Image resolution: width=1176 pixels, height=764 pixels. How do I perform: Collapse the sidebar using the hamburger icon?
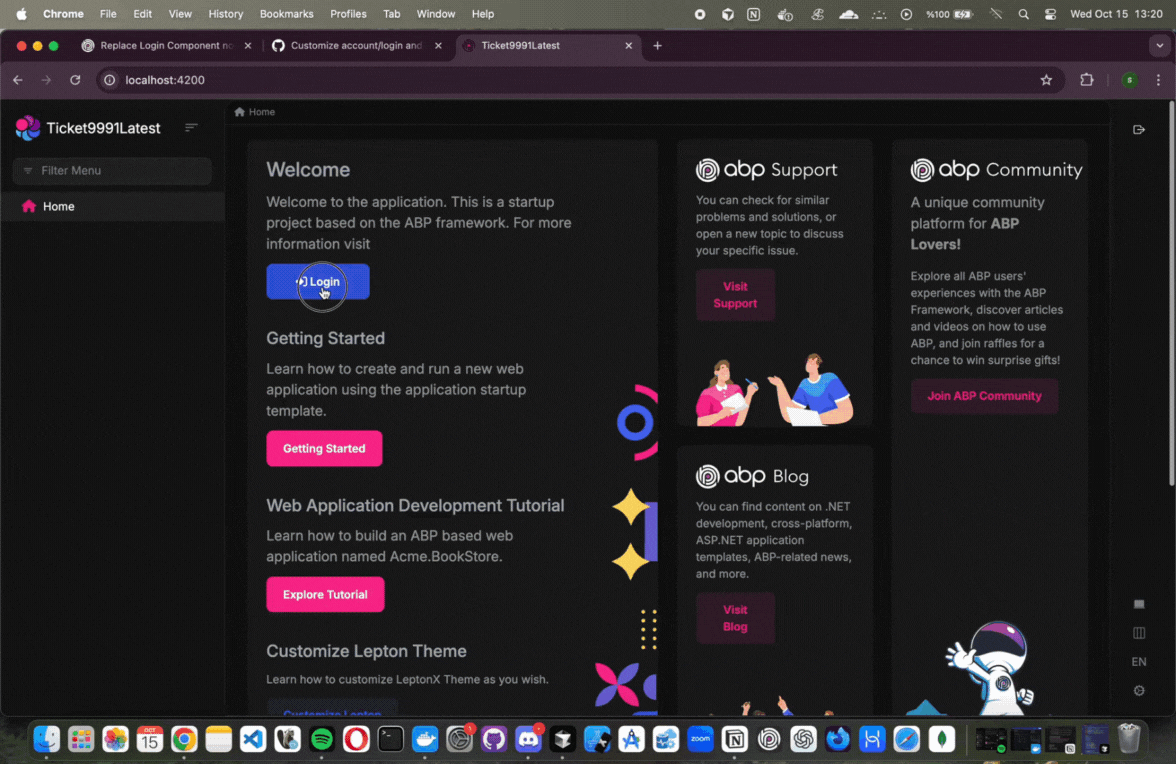click(x=191, y=128)
